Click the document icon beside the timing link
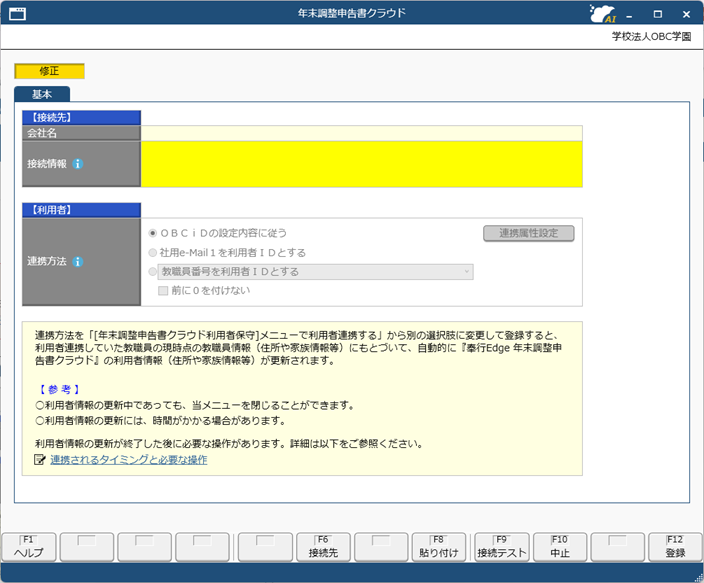The image size is (704, 583). (40, 459)
